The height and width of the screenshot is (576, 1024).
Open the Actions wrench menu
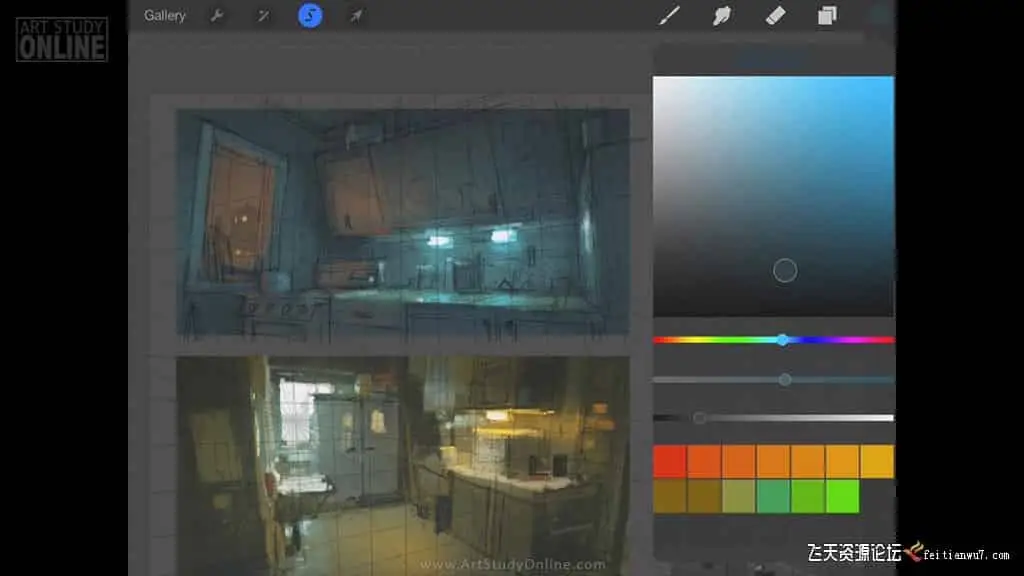pyautogui.click(x=217, y=16)
